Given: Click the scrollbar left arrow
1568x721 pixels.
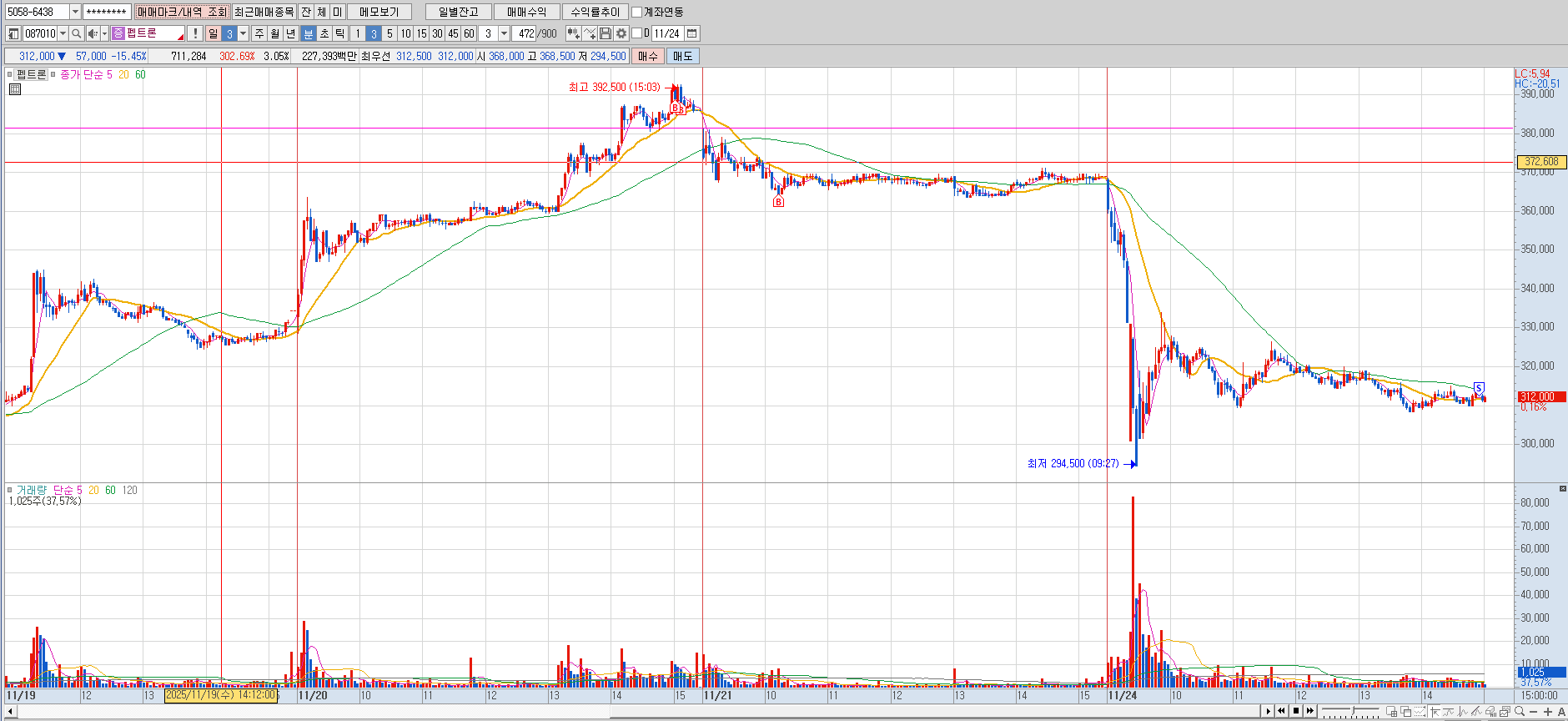Looking at the screenshot, I should click(10, 711).
